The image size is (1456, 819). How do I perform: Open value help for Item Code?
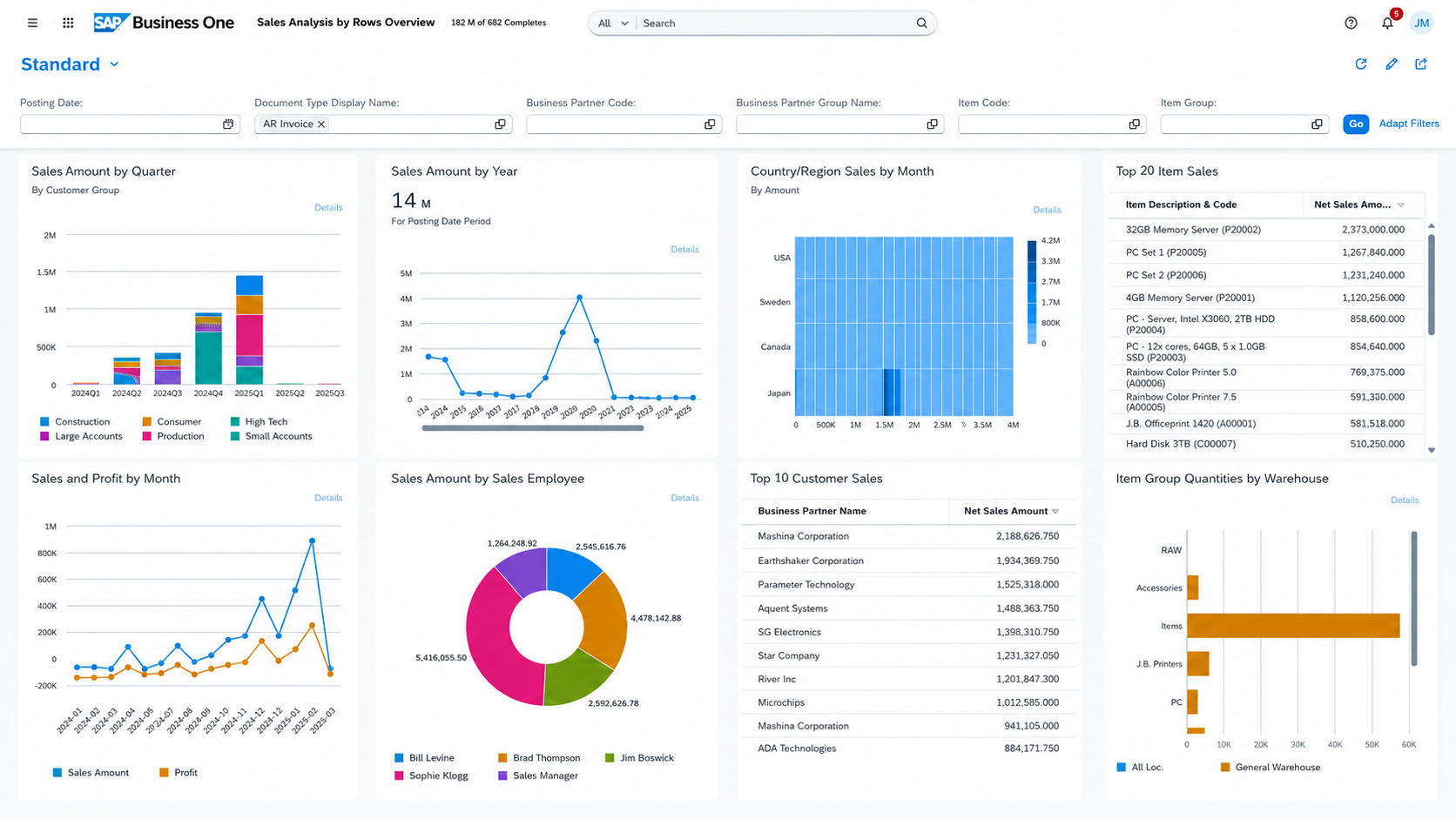coord(1134,124)
